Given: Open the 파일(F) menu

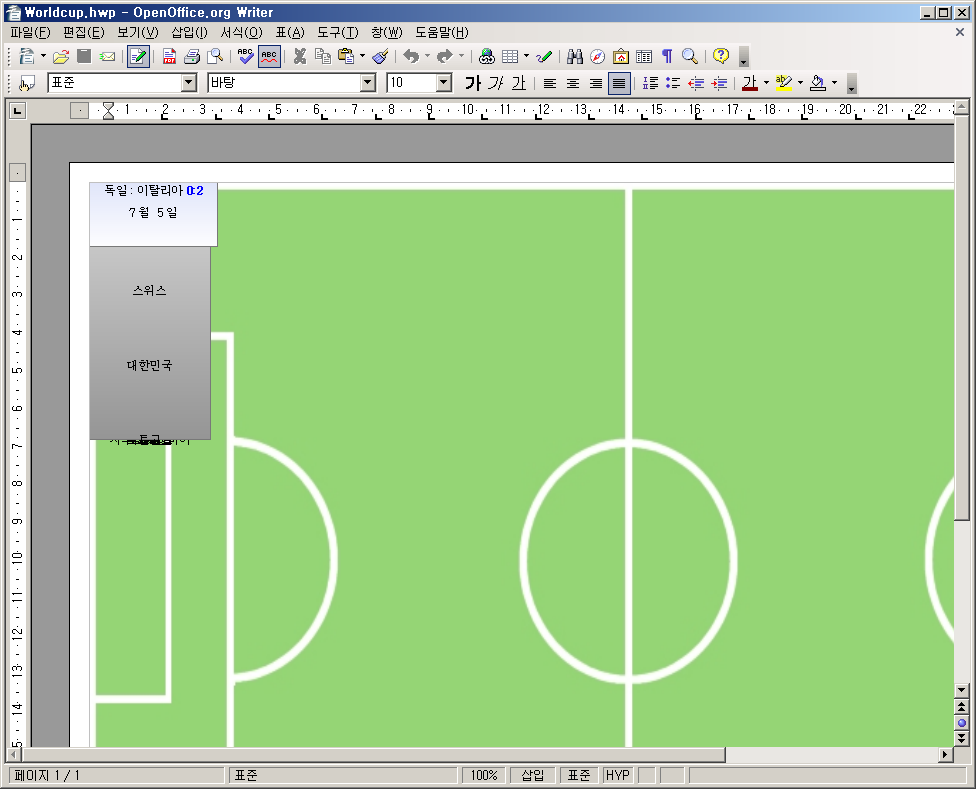Looking at the screenshot, I should pos(30,33).
